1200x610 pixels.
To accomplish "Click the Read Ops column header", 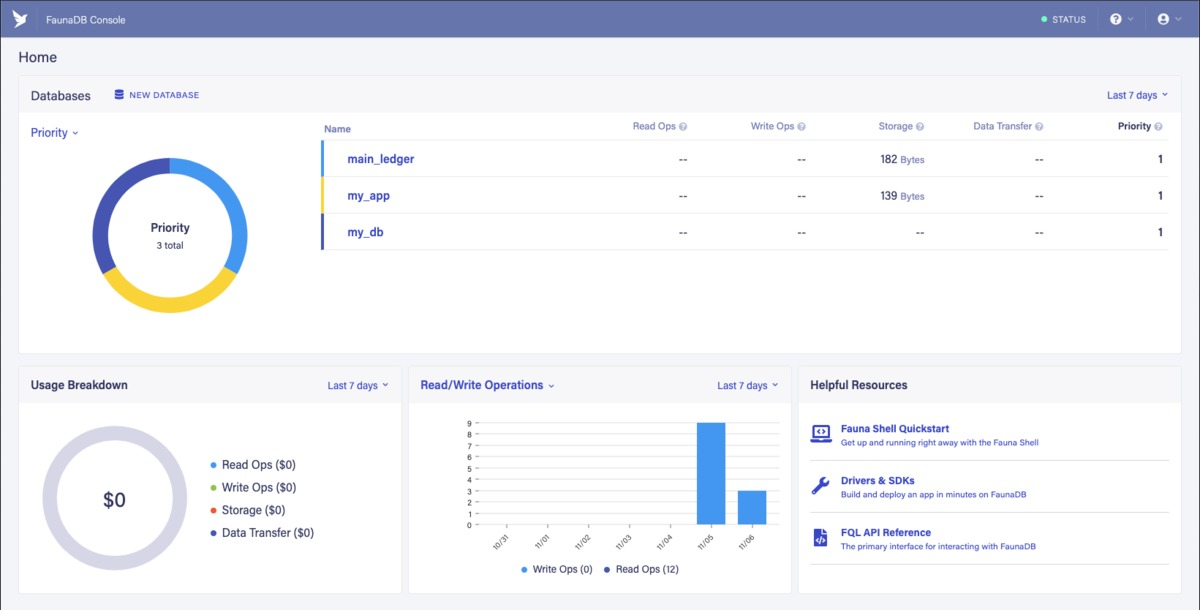I will pos(654,127).
